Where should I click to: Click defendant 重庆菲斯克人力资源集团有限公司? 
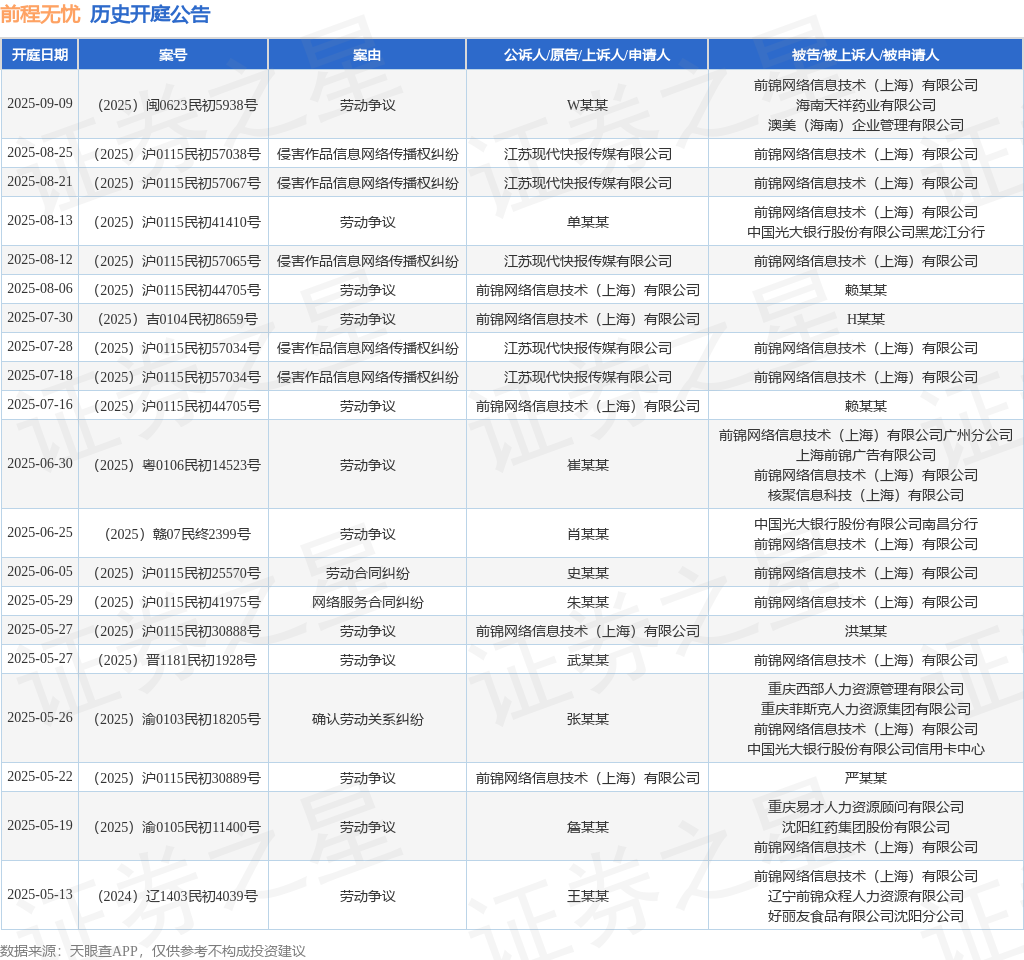tap(865, 709)
